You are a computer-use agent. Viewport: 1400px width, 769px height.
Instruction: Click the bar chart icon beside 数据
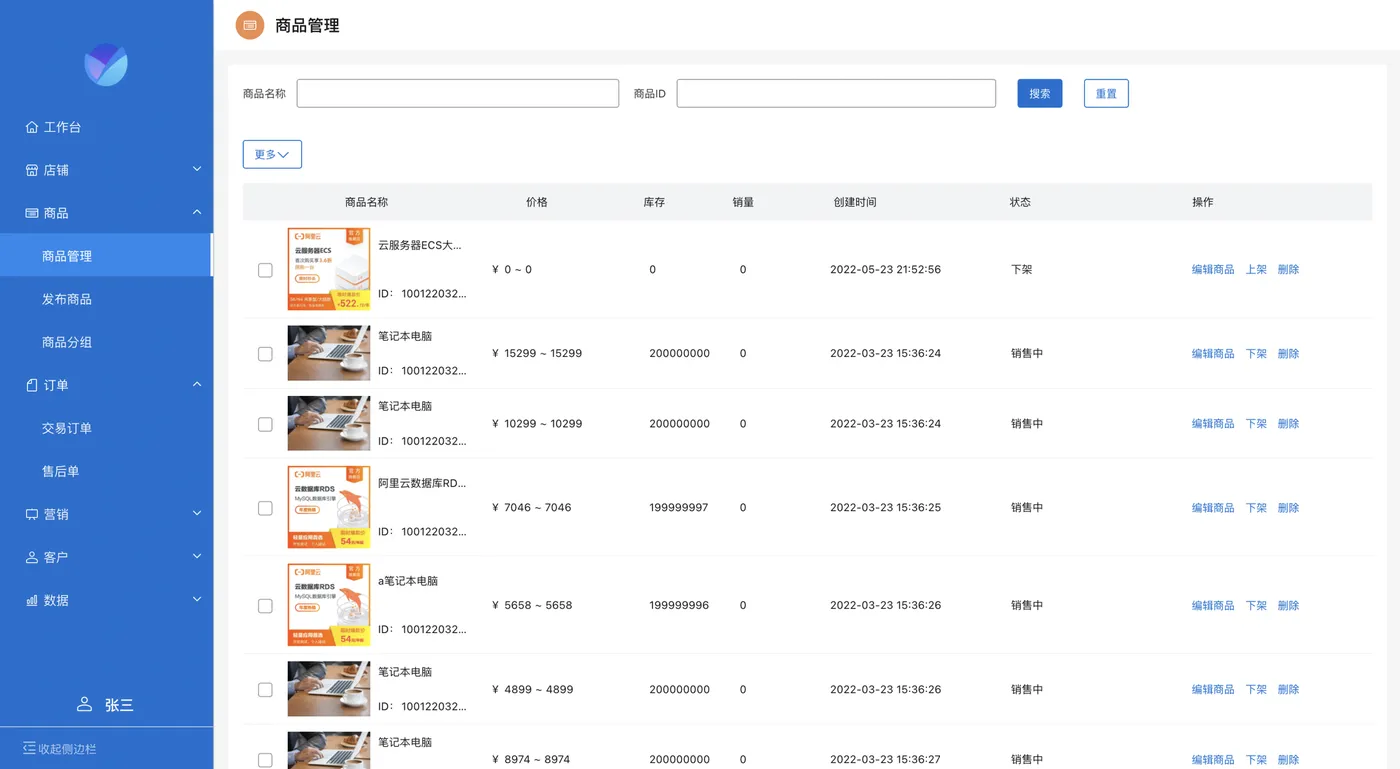32,600
